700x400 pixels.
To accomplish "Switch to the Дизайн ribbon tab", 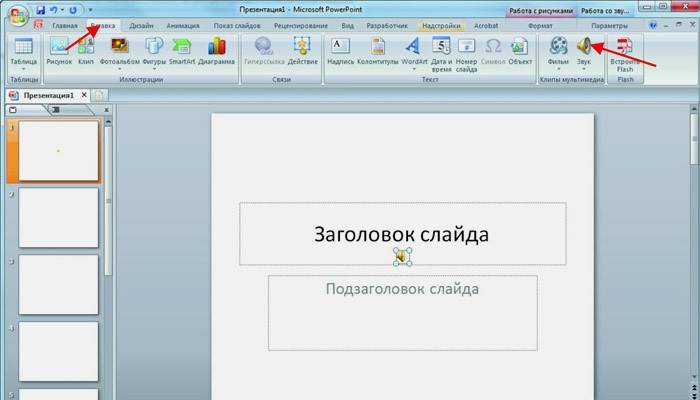I will click(141, 25).
